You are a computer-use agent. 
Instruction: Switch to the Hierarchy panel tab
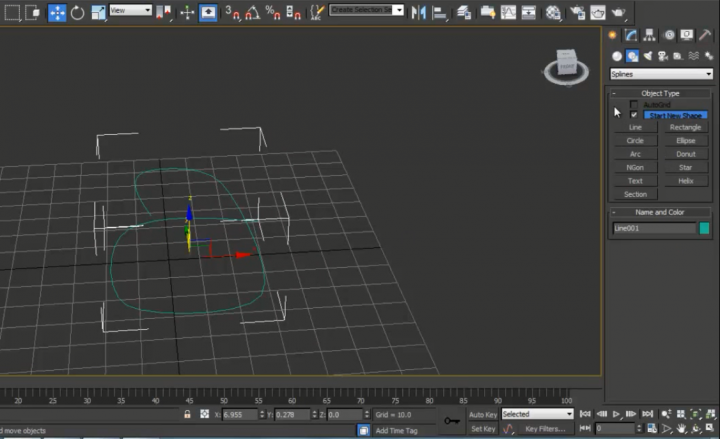(x=650, y=34)
